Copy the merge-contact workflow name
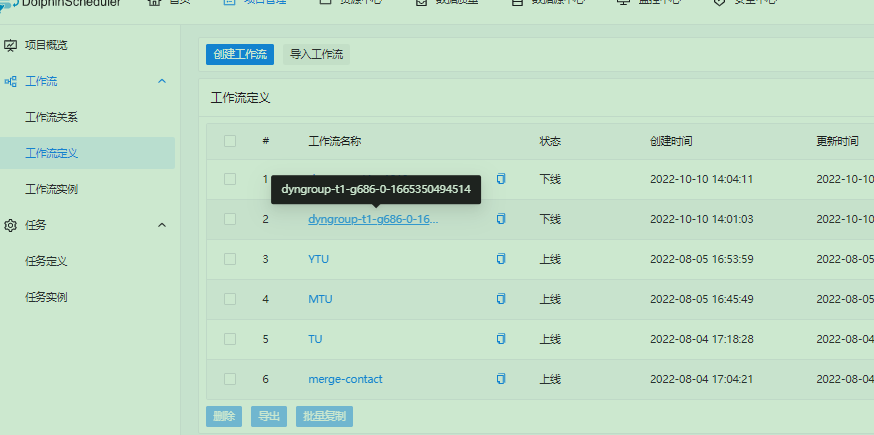This screenshot has height=435, width=874. tap(501, 379)
